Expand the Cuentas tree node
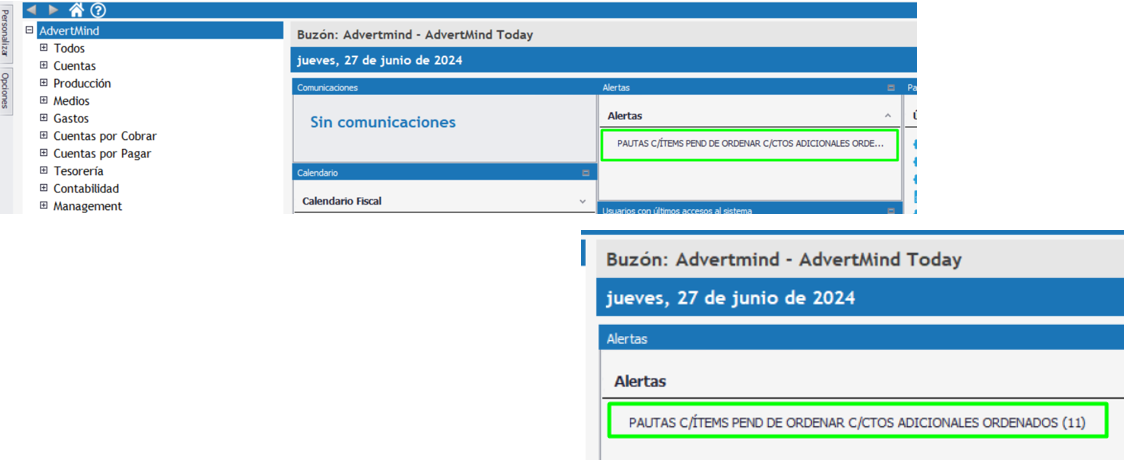This screenshot has width=1124, height=460. pos(44,65)
